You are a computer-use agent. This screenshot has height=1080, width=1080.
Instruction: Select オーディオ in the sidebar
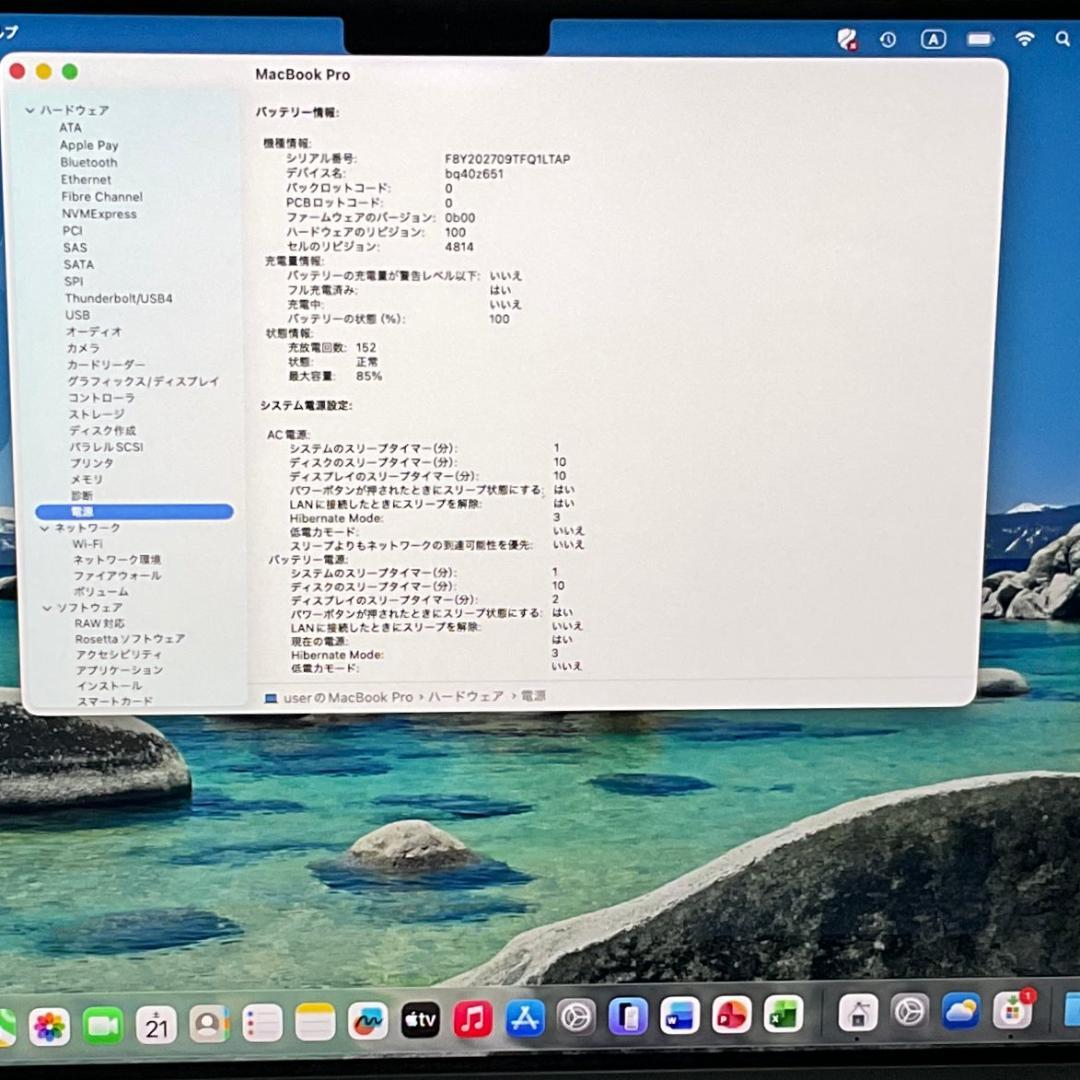pos(94,332)
